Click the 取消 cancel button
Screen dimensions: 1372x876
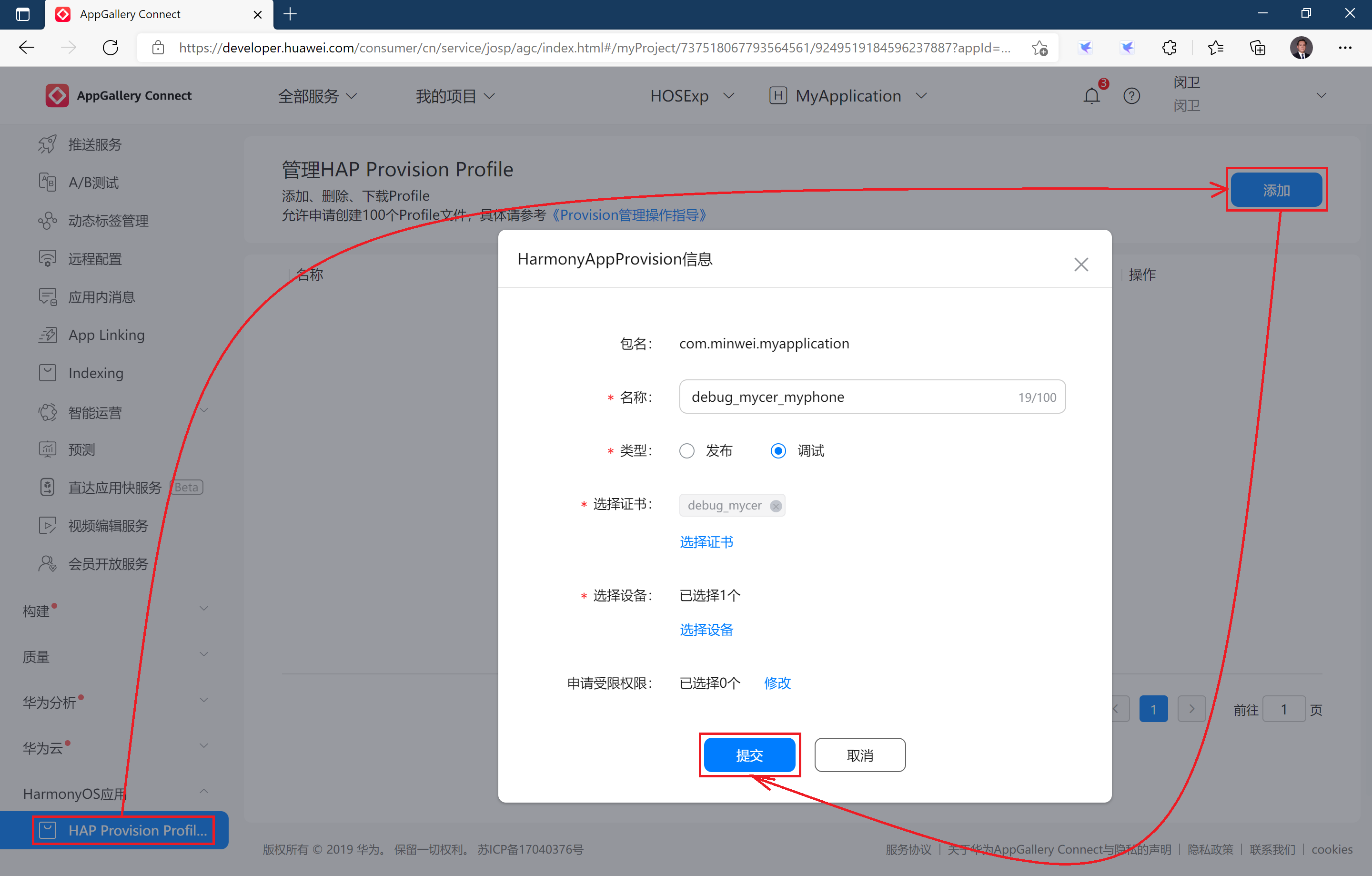(x=860, y=755)
